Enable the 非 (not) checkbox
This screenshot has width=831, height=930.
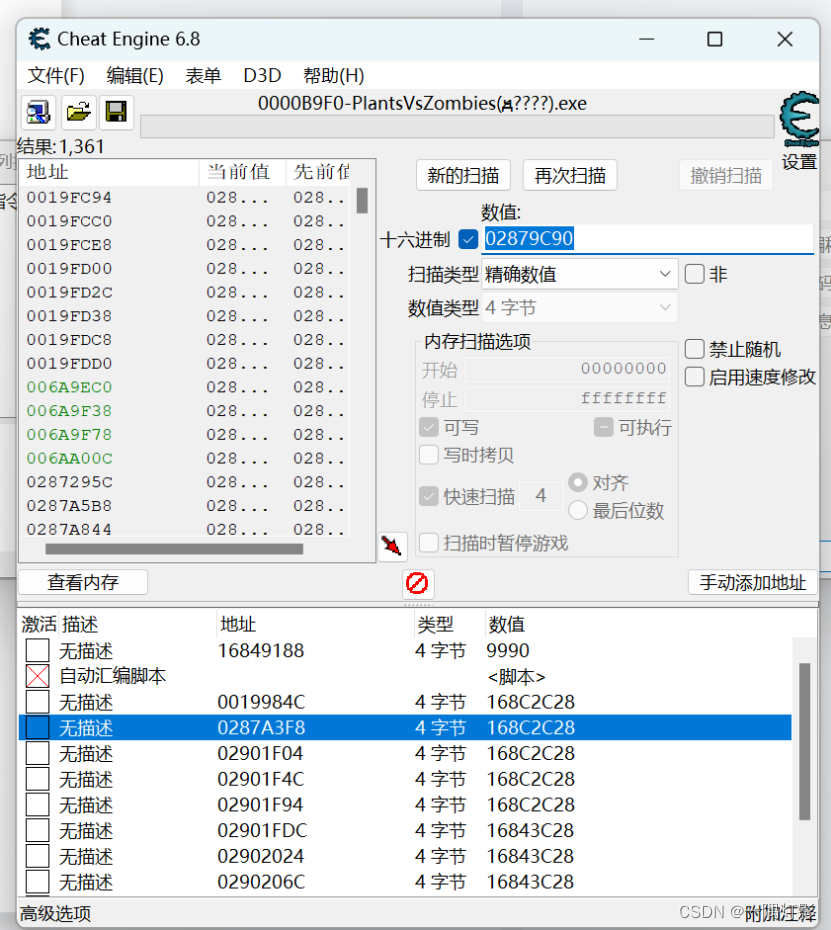point(695,274)
